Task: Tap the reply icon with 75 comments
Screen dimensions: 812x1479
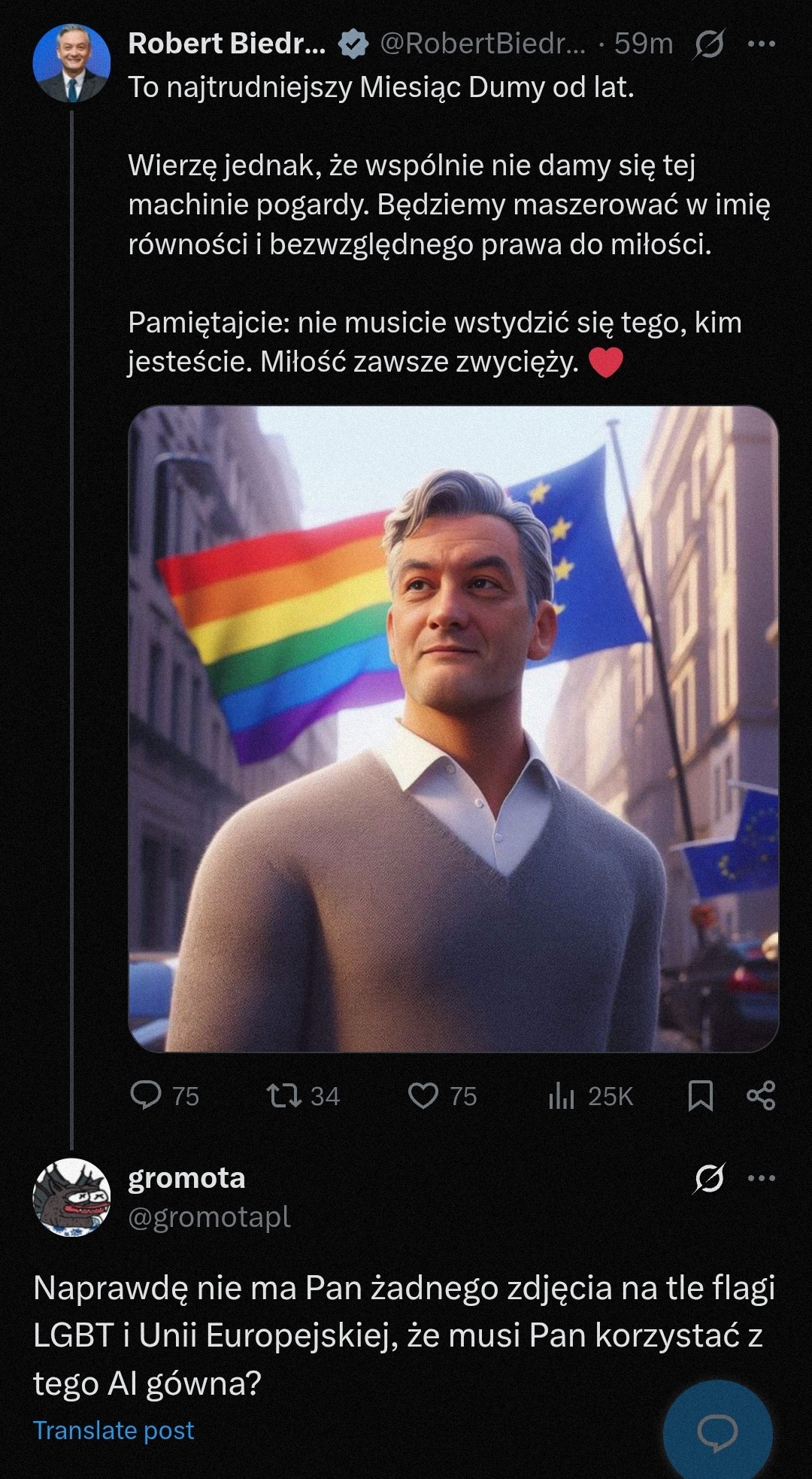Action: (x=146, y=1095)
